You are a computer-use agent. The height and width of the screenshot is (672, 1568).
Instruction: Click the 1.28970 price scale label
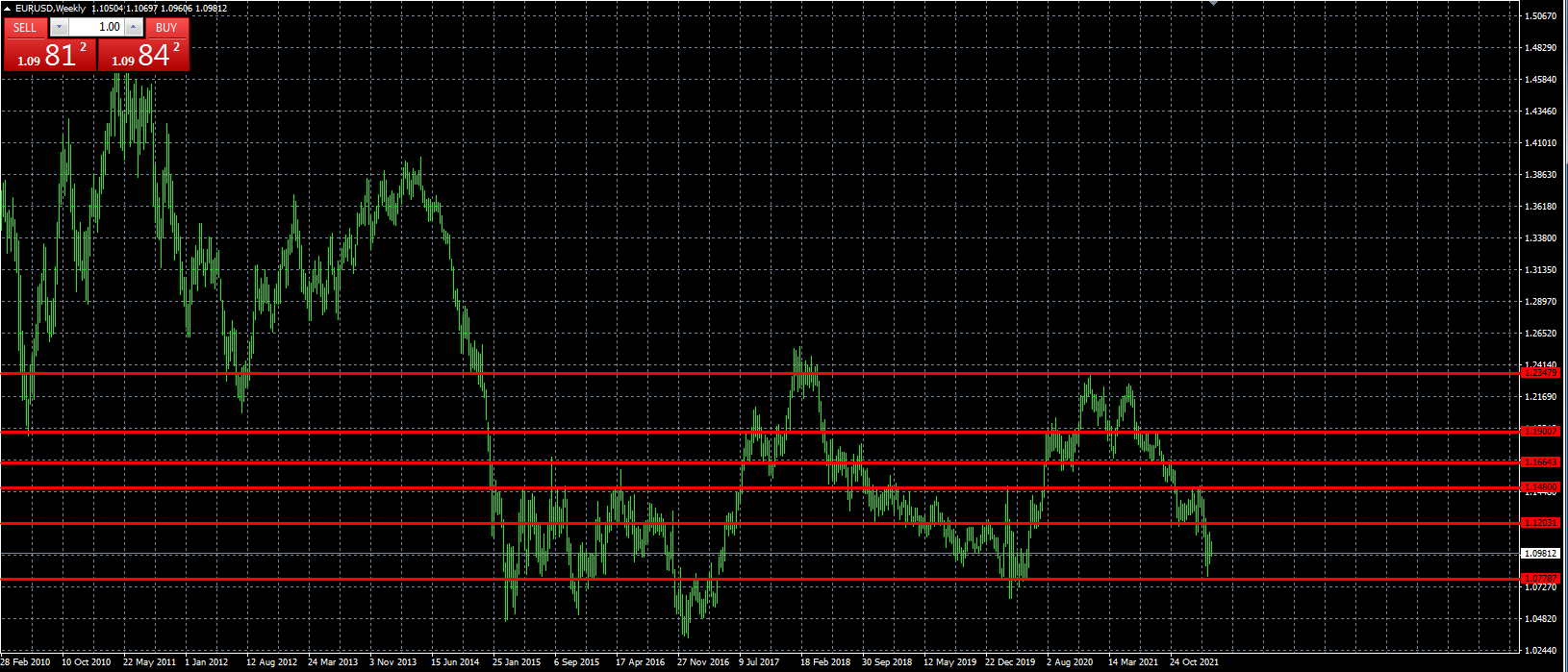(x=1541, y=302)
